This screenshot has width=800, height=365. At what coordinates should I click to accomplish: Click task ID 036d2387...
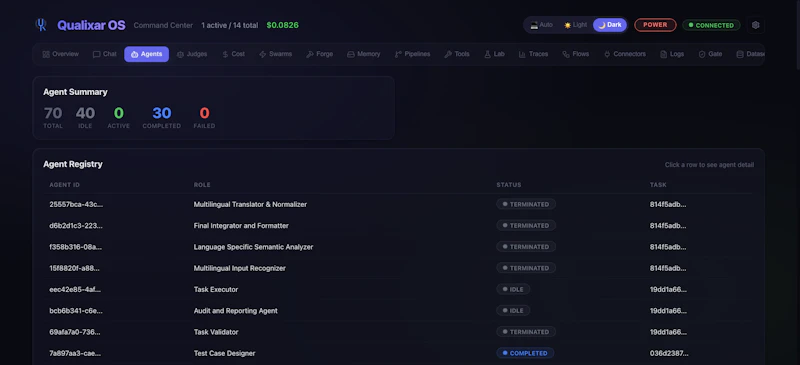(668, 353)
